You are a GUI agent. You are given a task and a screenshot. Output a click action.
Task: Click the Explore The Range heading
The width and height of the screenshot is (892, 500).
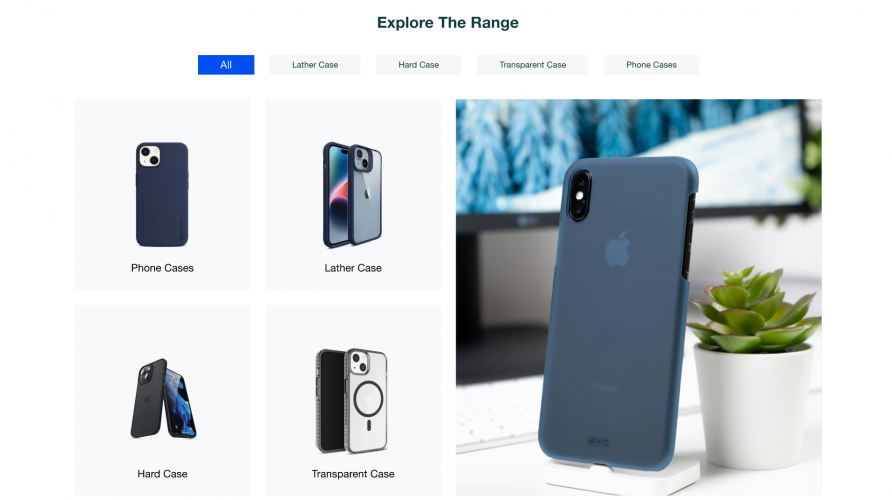[x=448, y=23]
